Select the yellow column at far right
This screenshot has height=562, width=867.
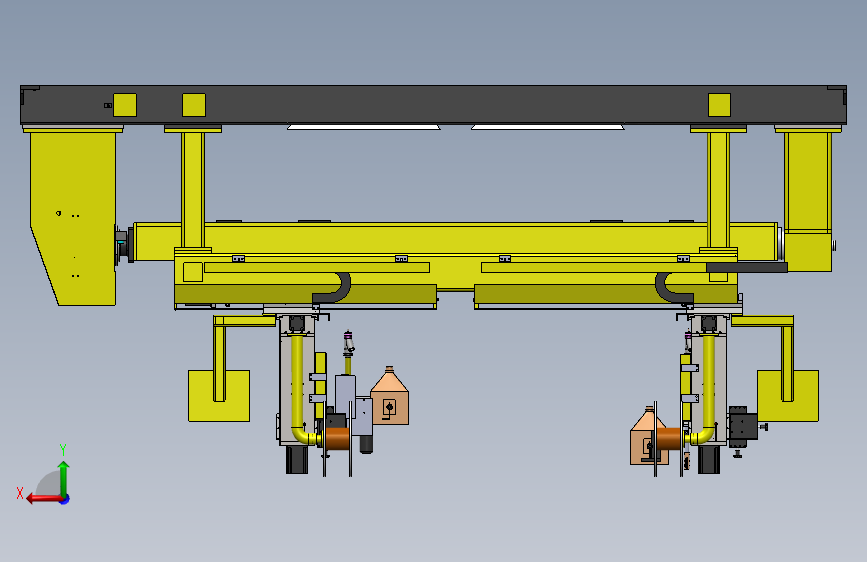click(x=808, y=199)
